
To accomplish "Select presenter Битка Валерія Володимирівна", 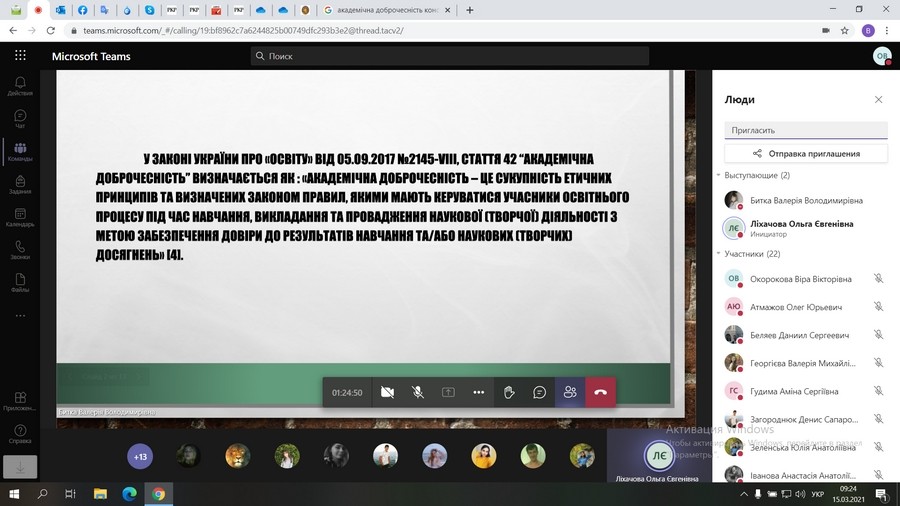I will (806, 200).
